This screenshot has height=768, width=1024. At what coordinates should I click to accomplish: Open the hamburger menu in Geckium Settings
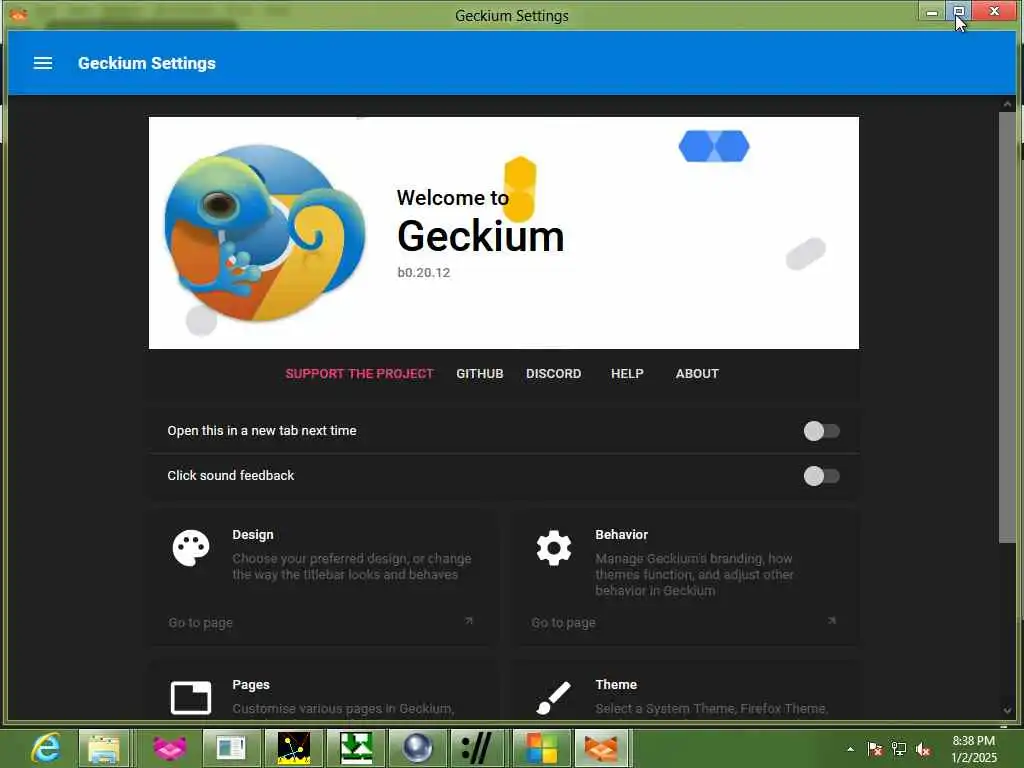click(x=43, y=63)
